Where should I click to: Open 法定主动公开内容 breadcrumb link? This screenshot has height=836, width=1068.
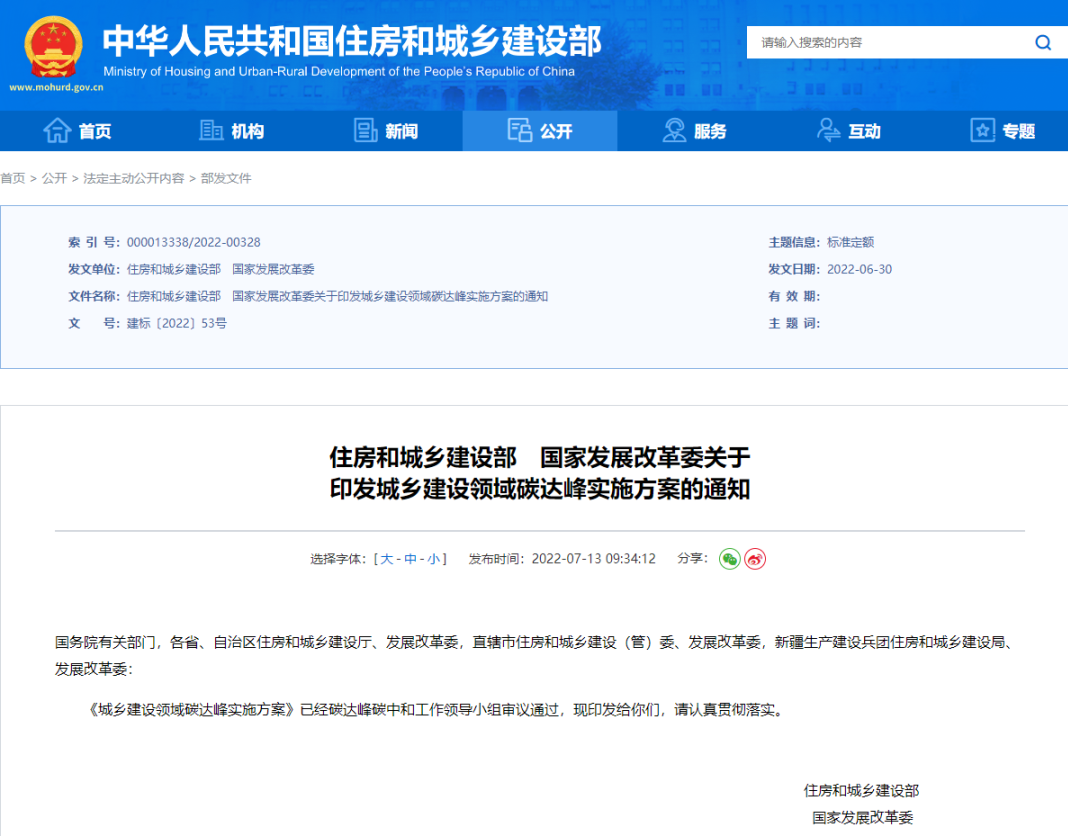tap(134, 178)
